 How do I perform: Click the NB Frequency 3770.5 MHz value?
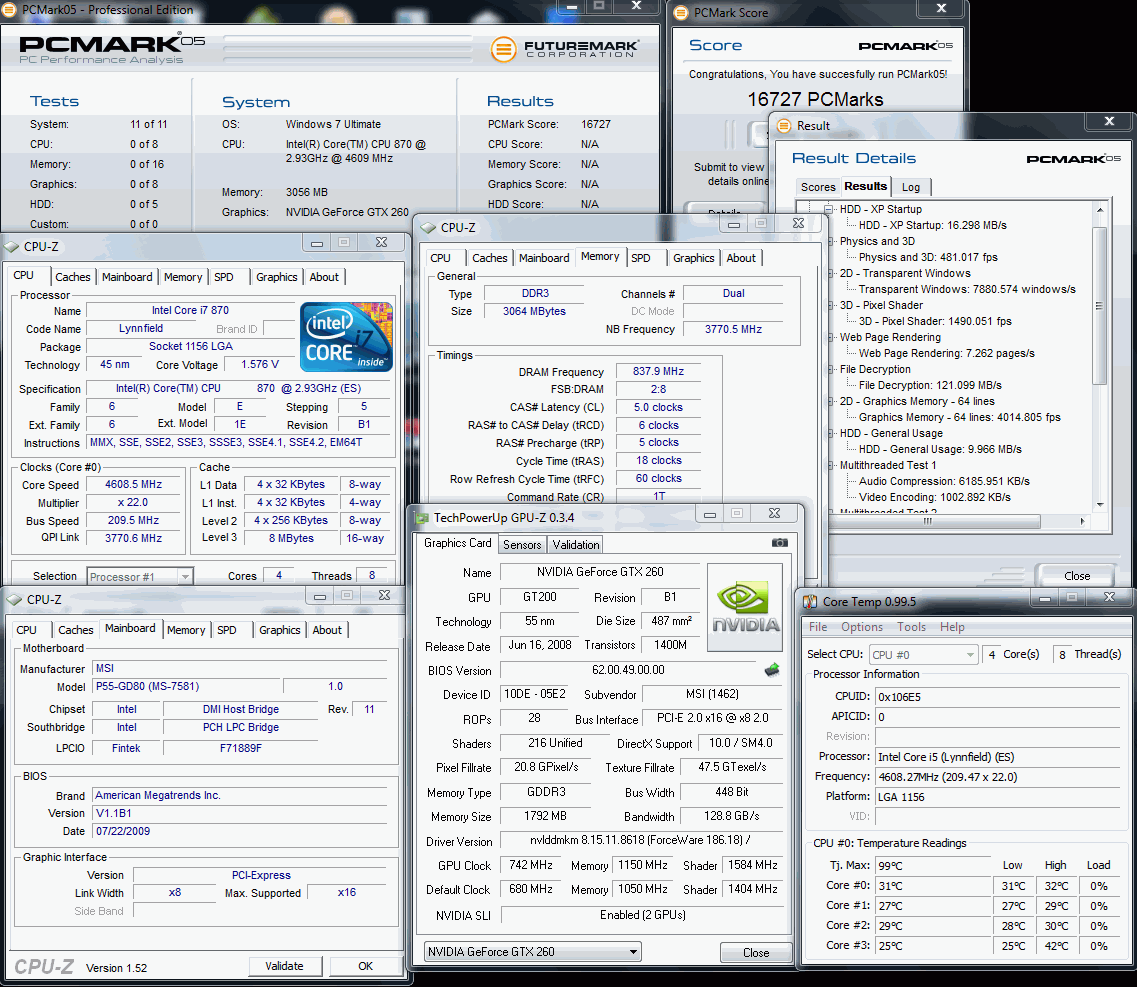[x=733, y=329]
